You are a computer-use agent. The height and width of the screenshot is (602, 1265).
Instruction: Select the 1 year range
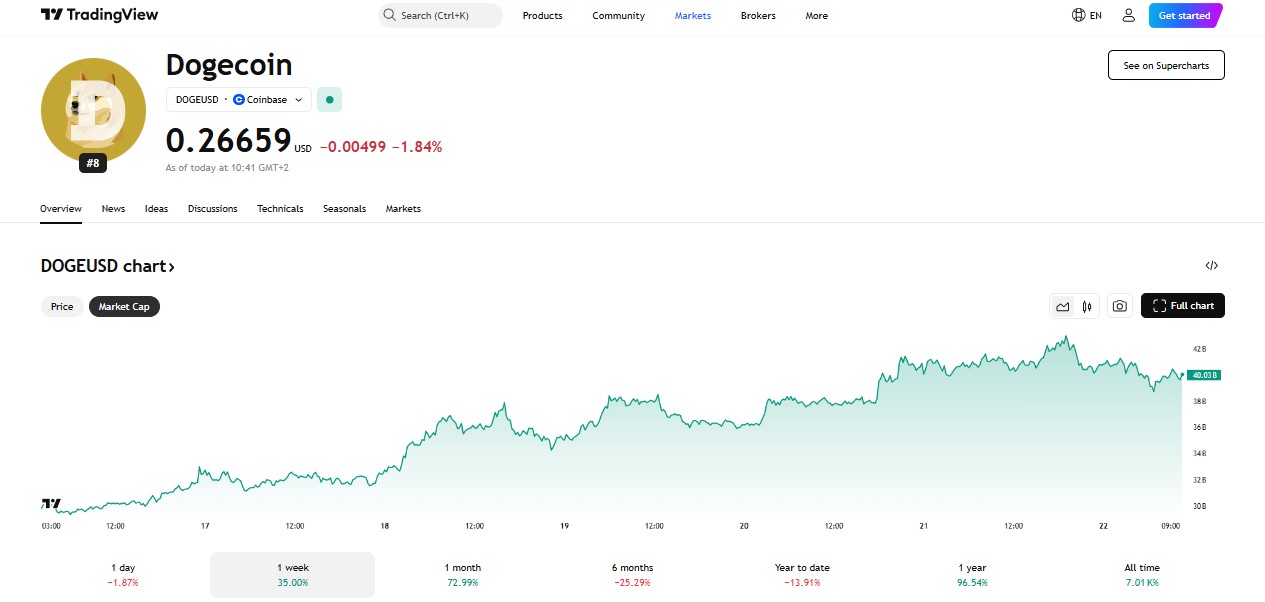(x=972, y=574)
